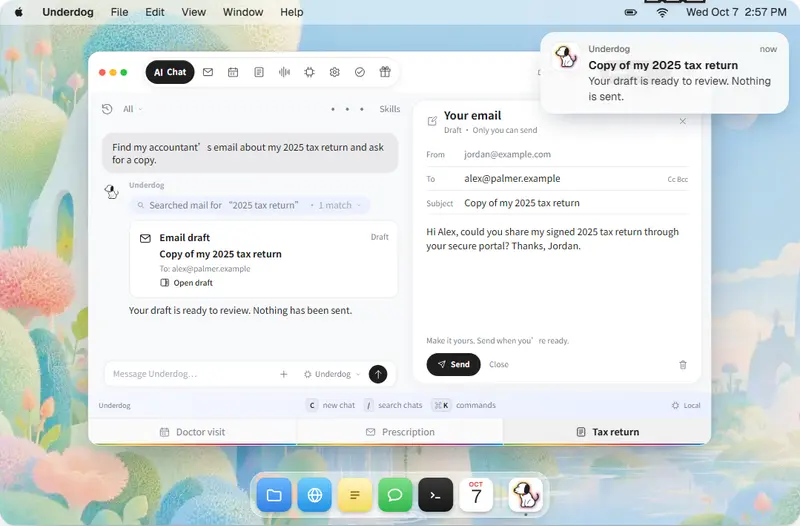Image resolution: width=800 pixels, height=526 pixels.
Task: Click the commands shortcut hint
Action: pyautogui.click(x=464, y=405)
